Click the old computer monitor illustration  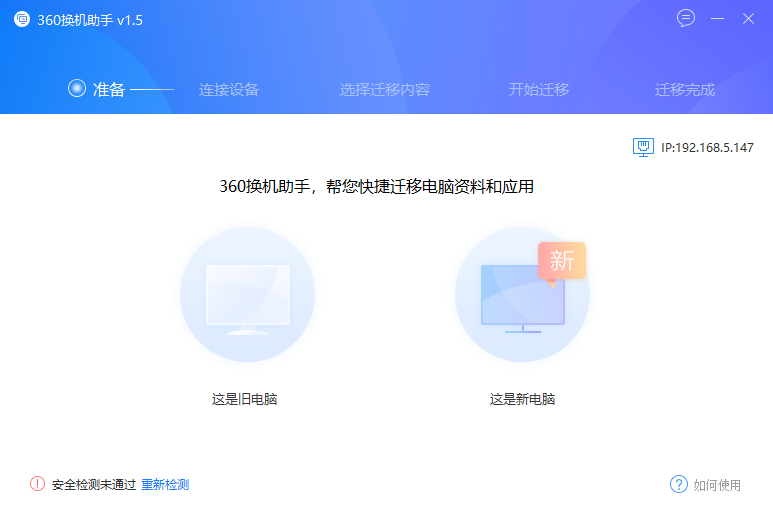tap(247, 296)
